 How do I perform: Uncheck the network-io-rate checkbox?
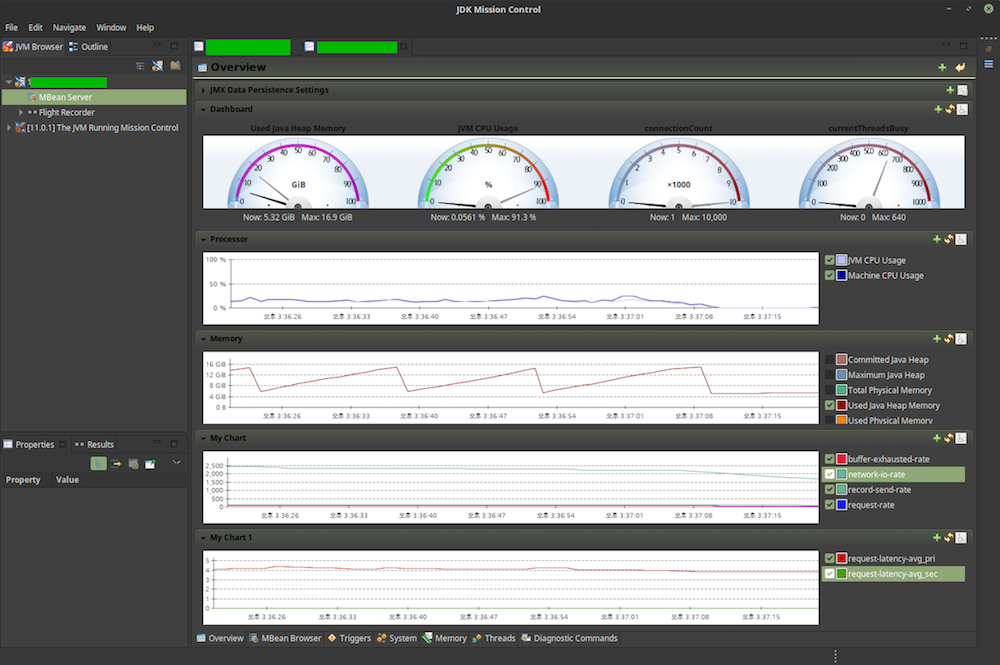tap(830, 474)
